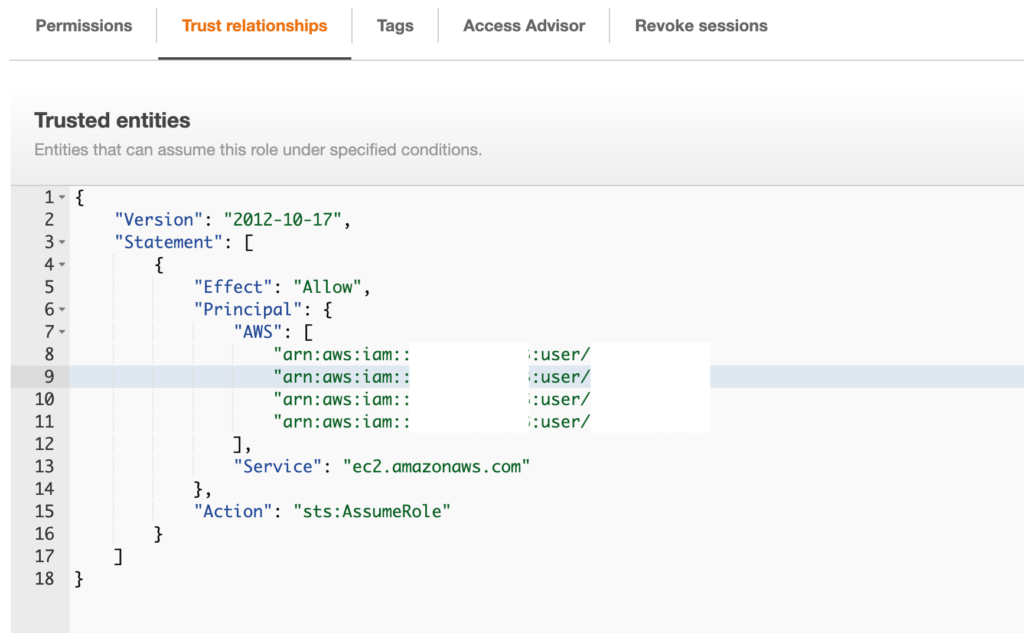Open the Tags tab
1024x633 pixels.
(x=394, y=26)
